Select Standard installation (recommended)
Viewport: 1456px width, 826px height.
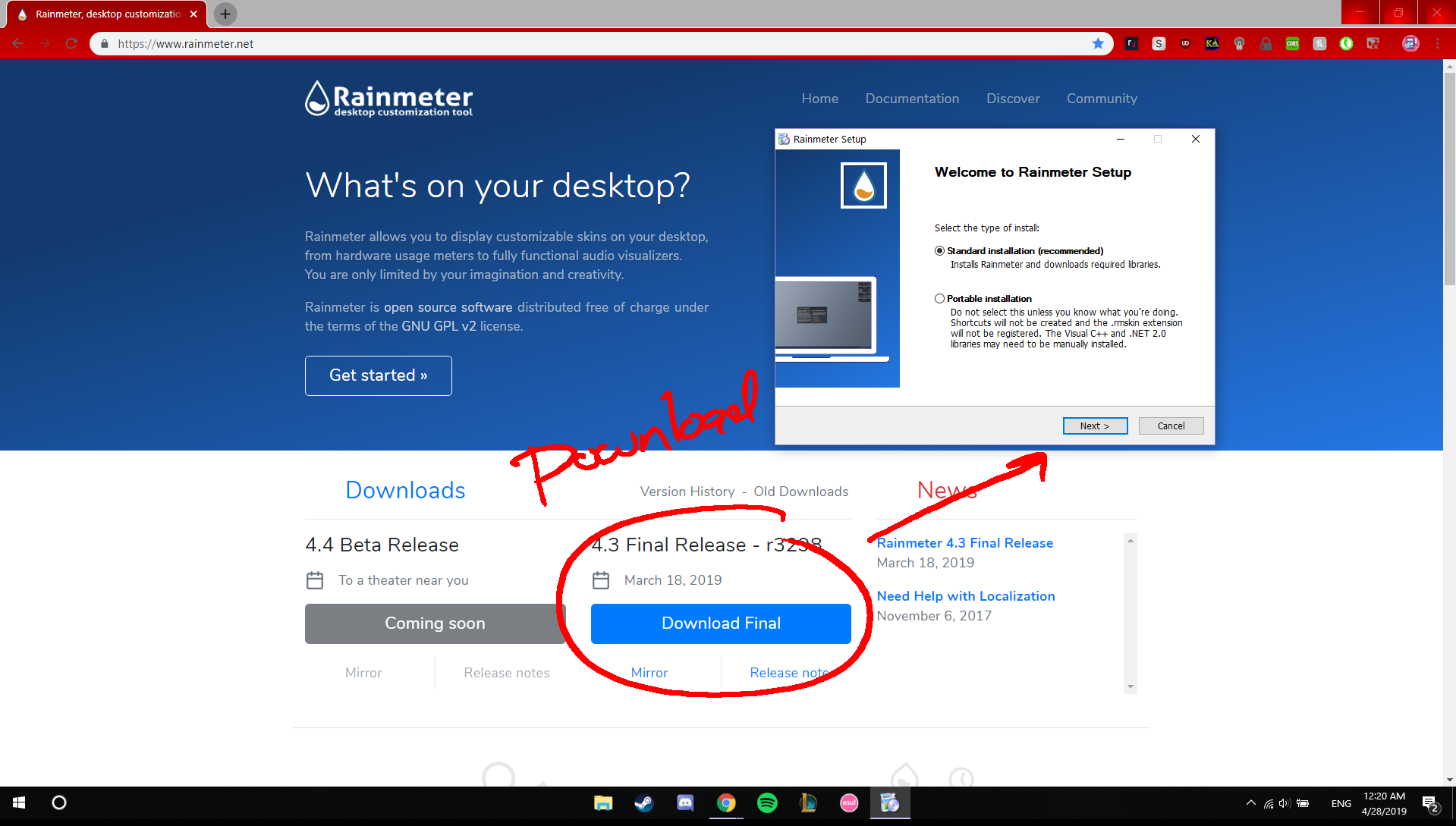click(x=939, y=250)
